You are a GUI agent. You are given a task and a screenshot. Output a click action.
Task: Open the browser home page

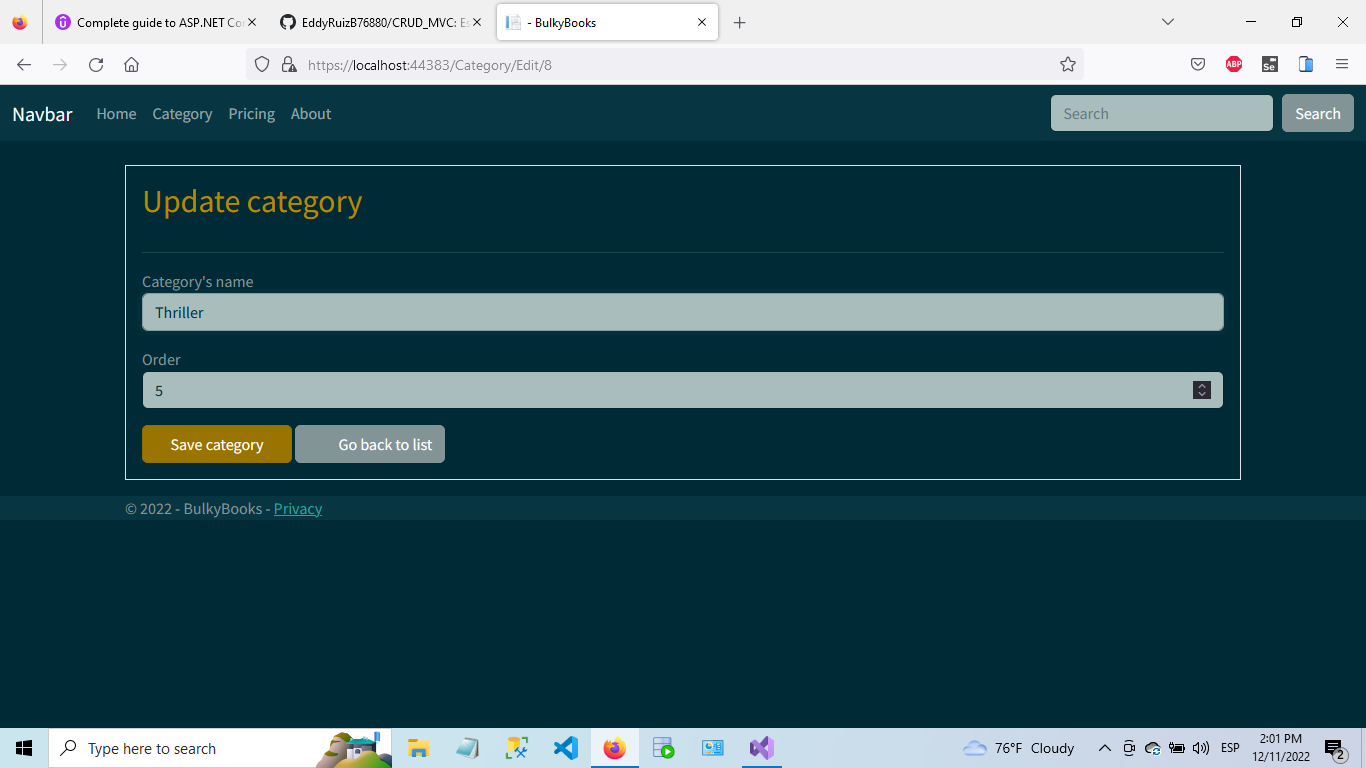[131, 64]
